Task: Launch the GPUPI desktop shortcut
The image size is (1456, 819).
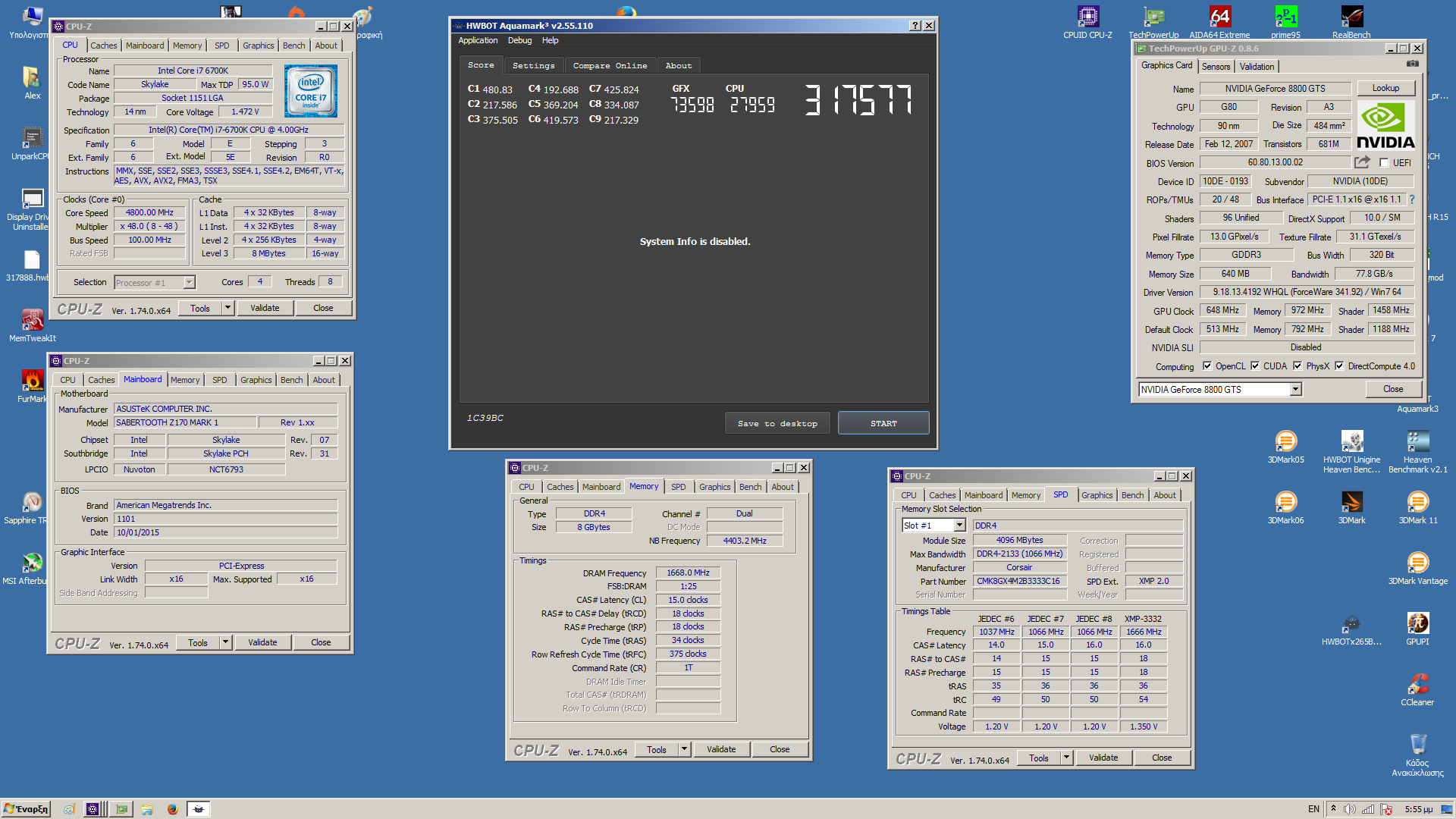Action: click(x=1417, y=629)
